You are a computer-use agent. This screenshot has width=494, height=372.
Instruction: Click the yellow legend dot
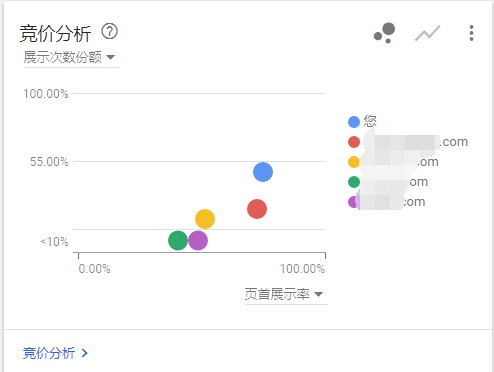tap(353, 162)
